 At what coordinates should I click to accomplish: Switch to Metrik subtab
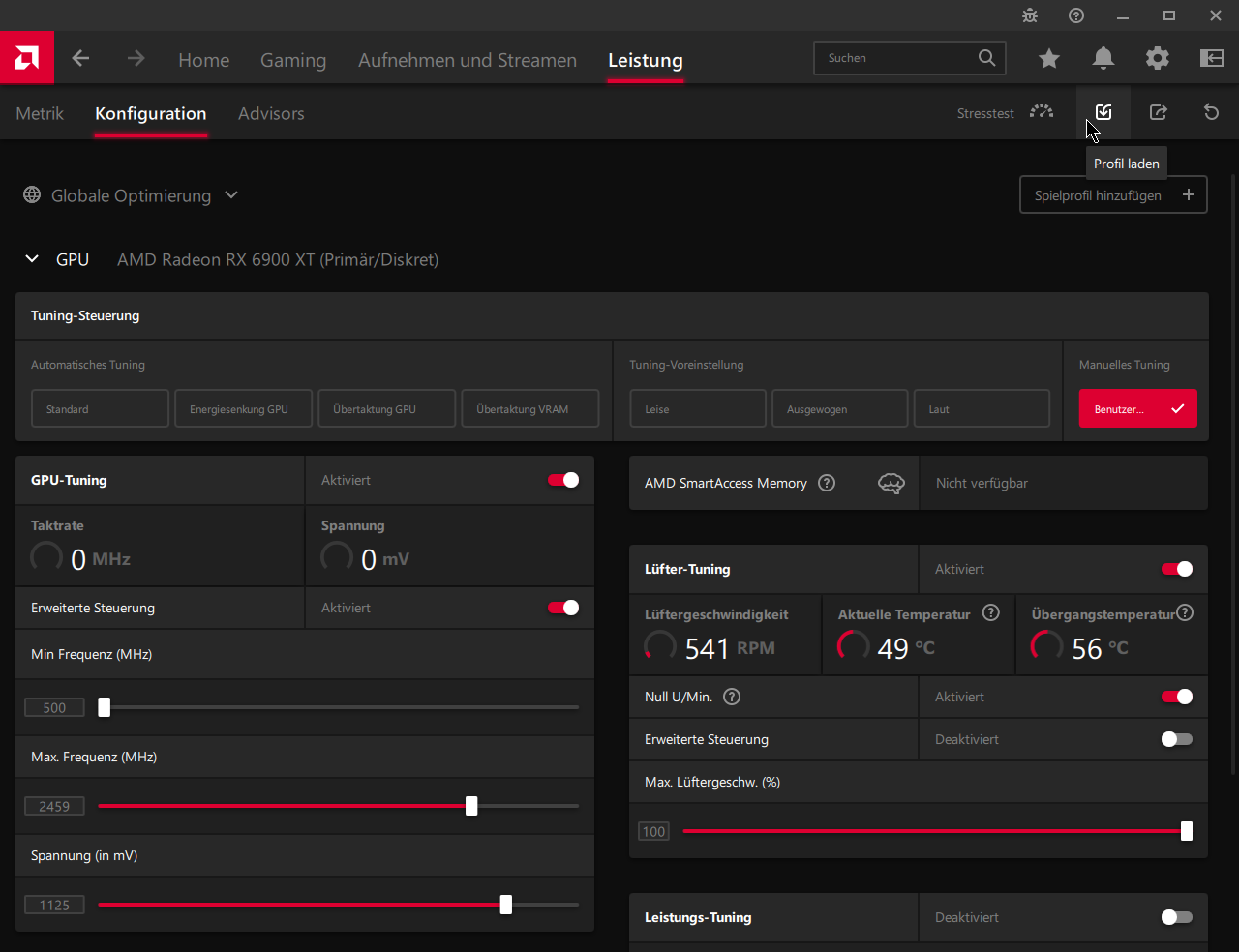click(x=40, y=113)
